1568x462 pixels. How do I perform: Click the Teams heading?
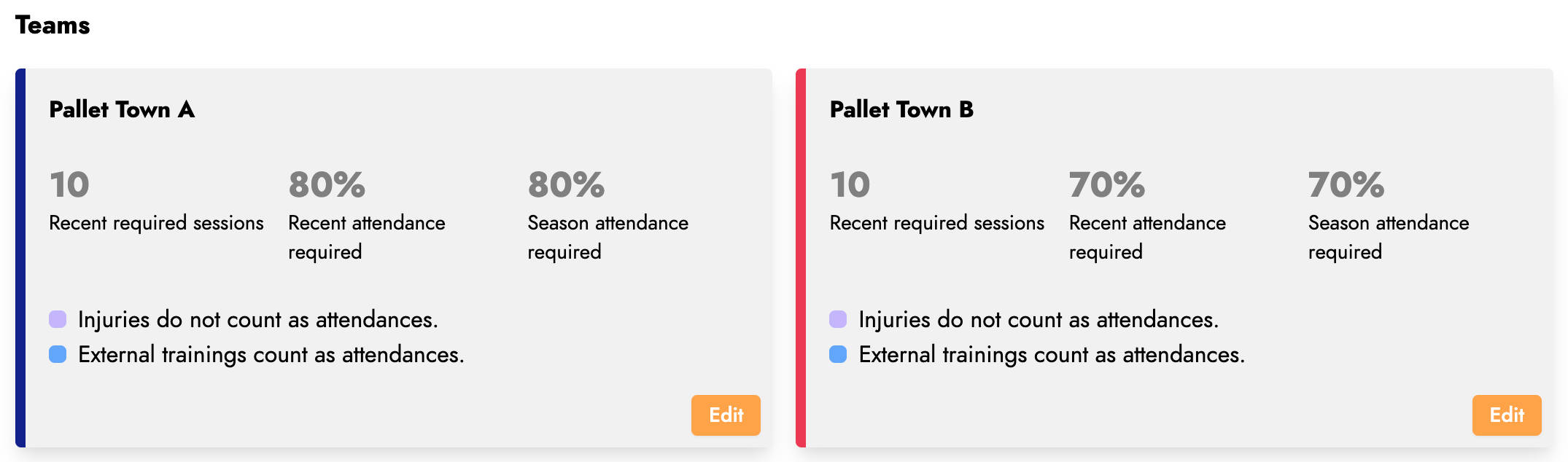pyautogui.click(x=53, y=26)
